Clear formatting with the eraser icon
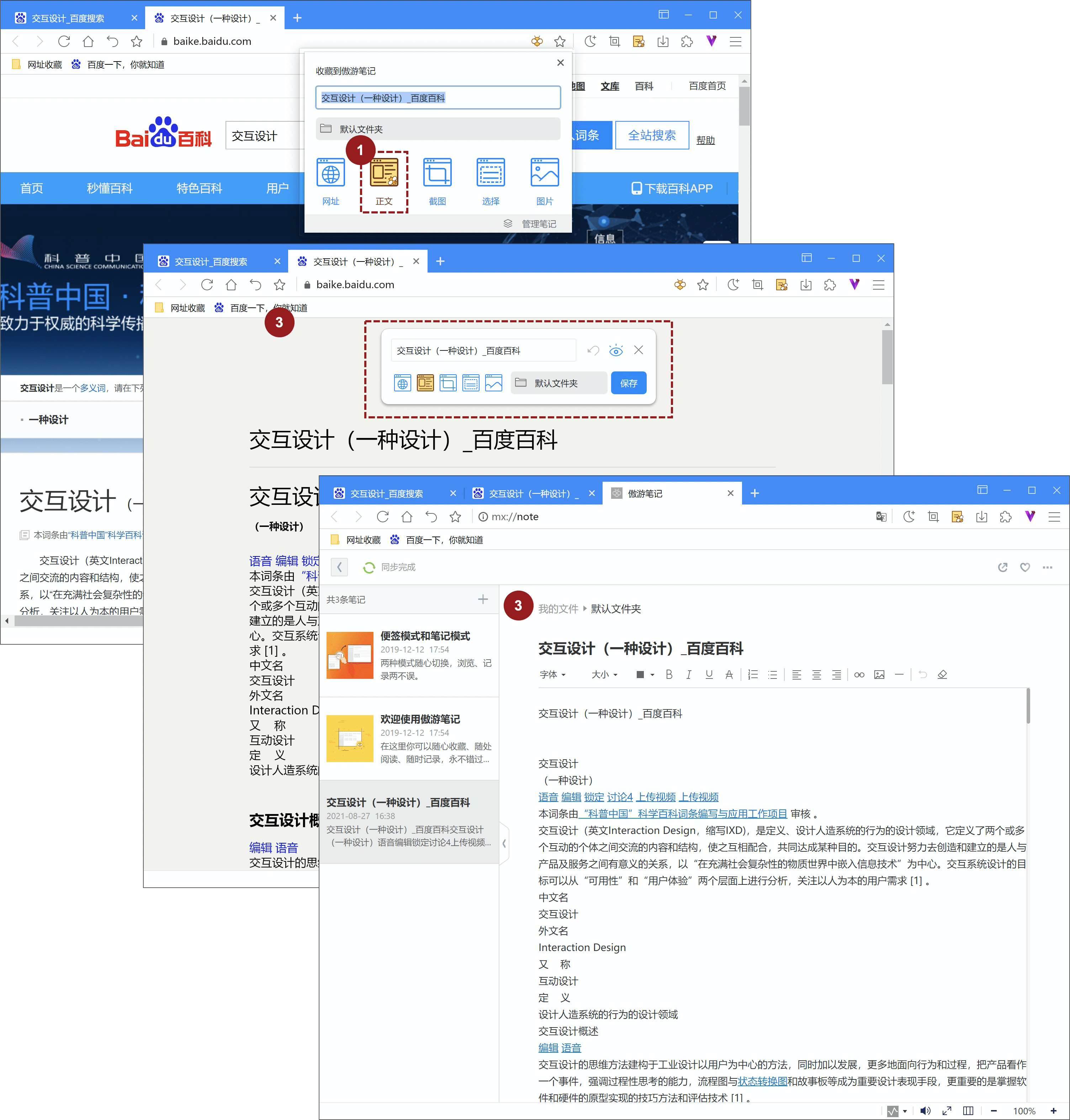The image size is (1070, 1120). pyautogui.click(x=942, y=675)
